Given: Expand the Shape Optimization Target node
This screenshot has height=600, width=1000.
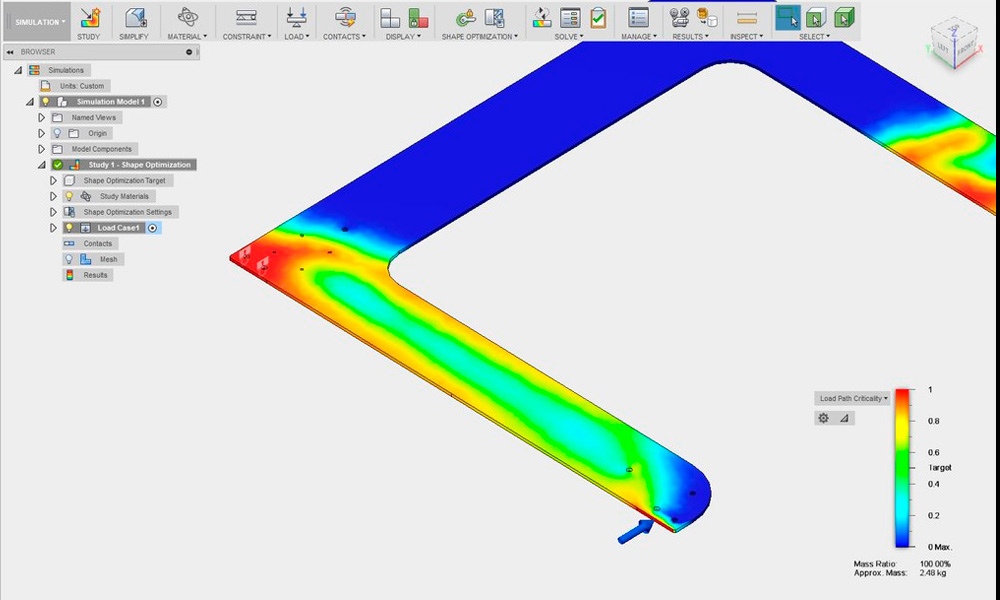Looking at the screenshot, I should pos(54,180).
